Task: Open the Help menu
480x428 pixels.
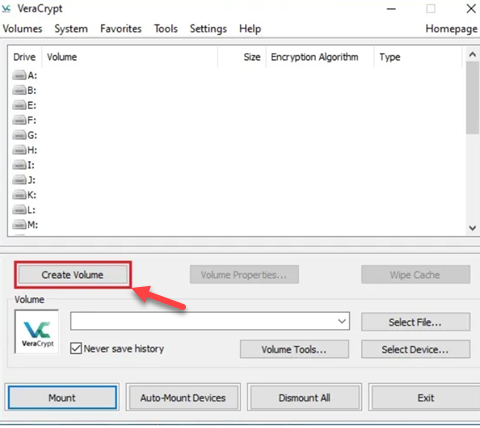Action: coord(250,29)
